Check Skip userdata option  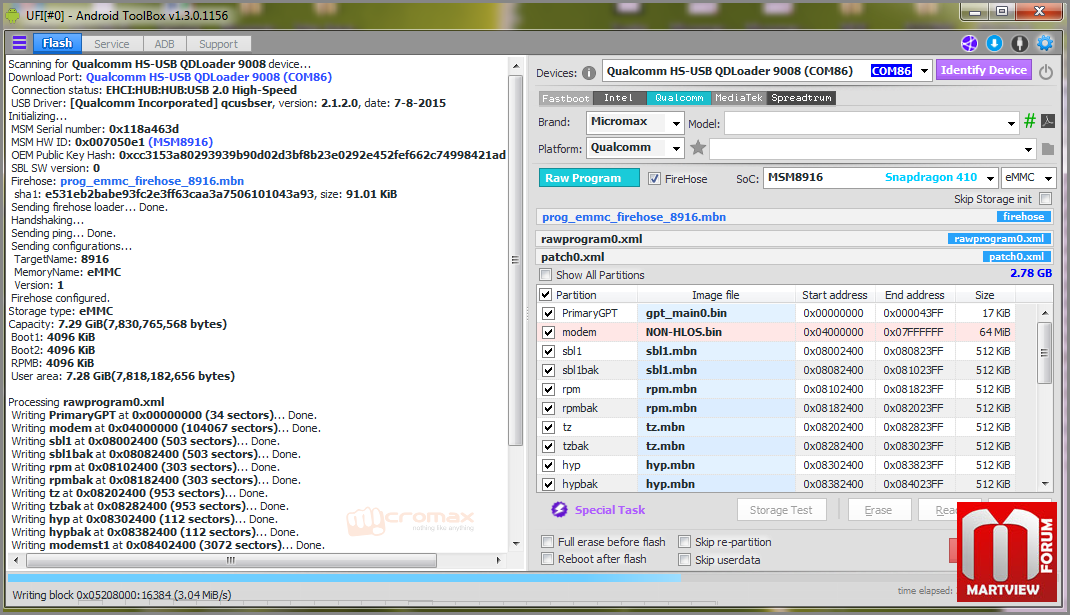[x=684, y=560]
